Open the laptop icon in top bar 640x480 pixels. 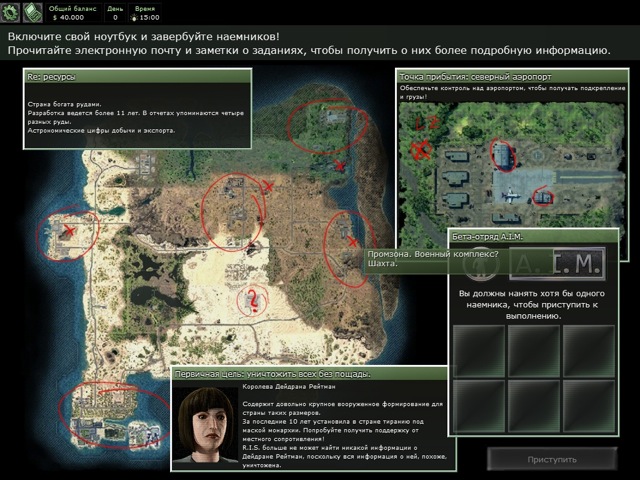pos(32,14)
